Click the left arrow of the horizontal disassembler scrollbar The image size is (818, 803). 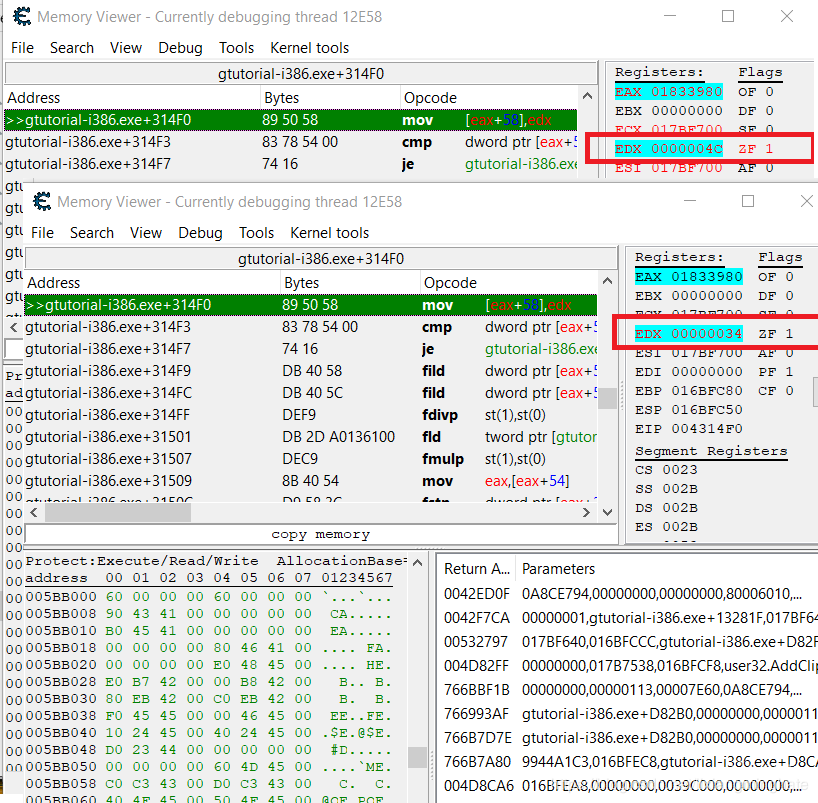34,512
